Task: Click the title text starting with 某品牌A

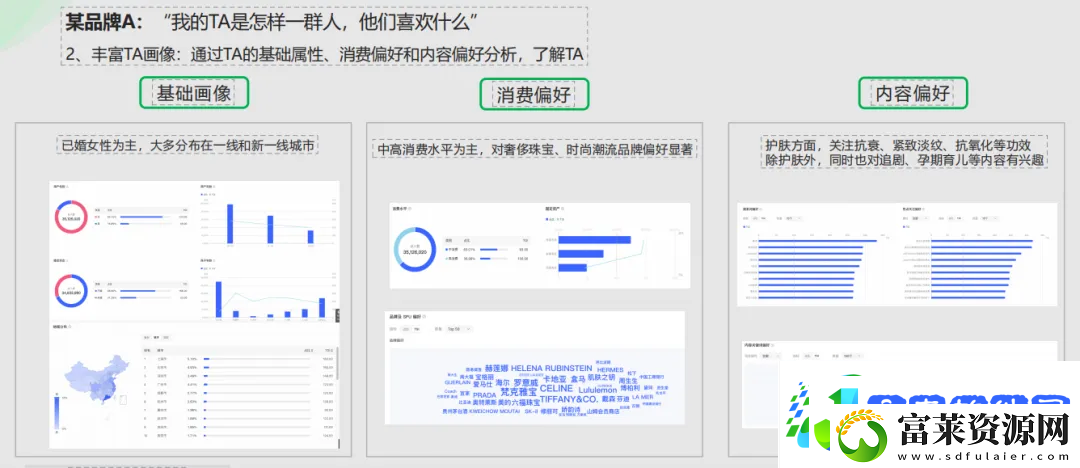Action: [271, 23]
